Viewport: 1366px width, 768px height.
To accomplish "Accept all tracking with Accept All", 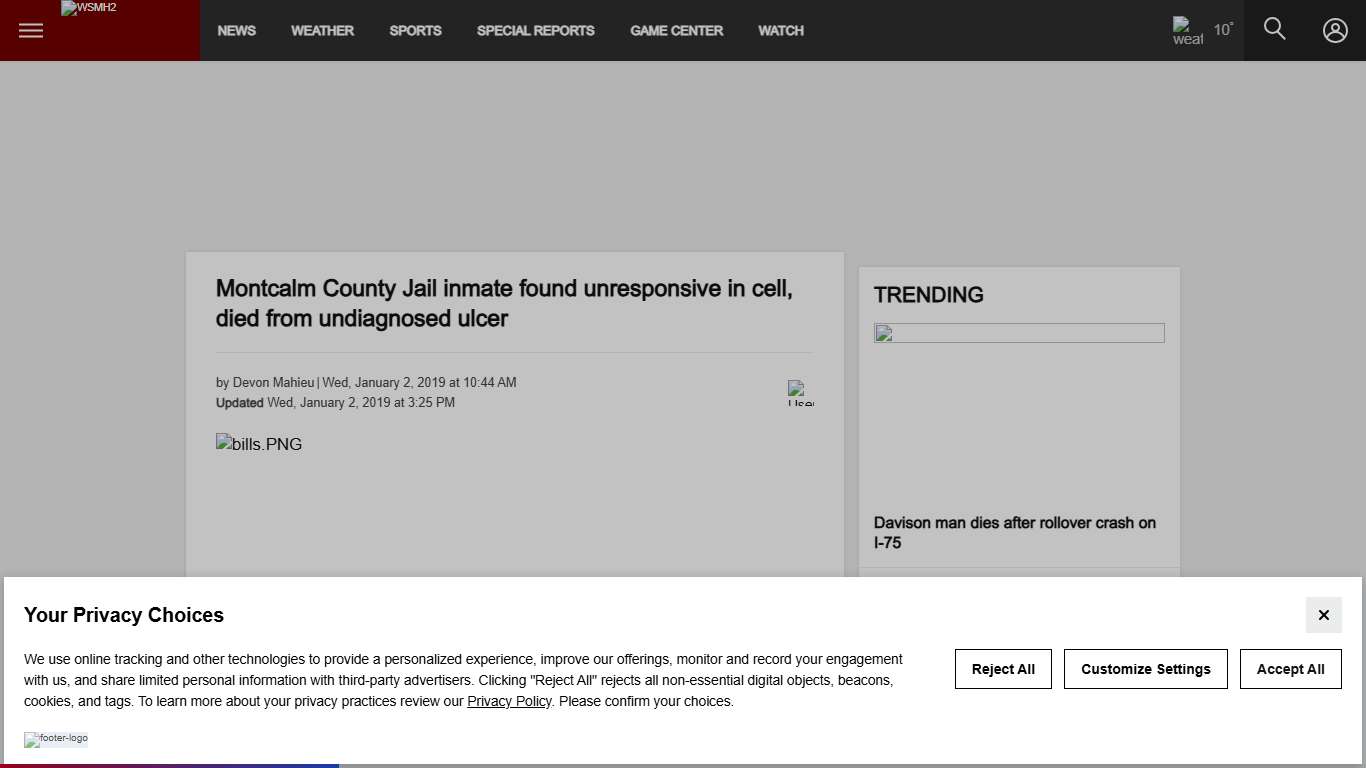I will (1290, 669).
